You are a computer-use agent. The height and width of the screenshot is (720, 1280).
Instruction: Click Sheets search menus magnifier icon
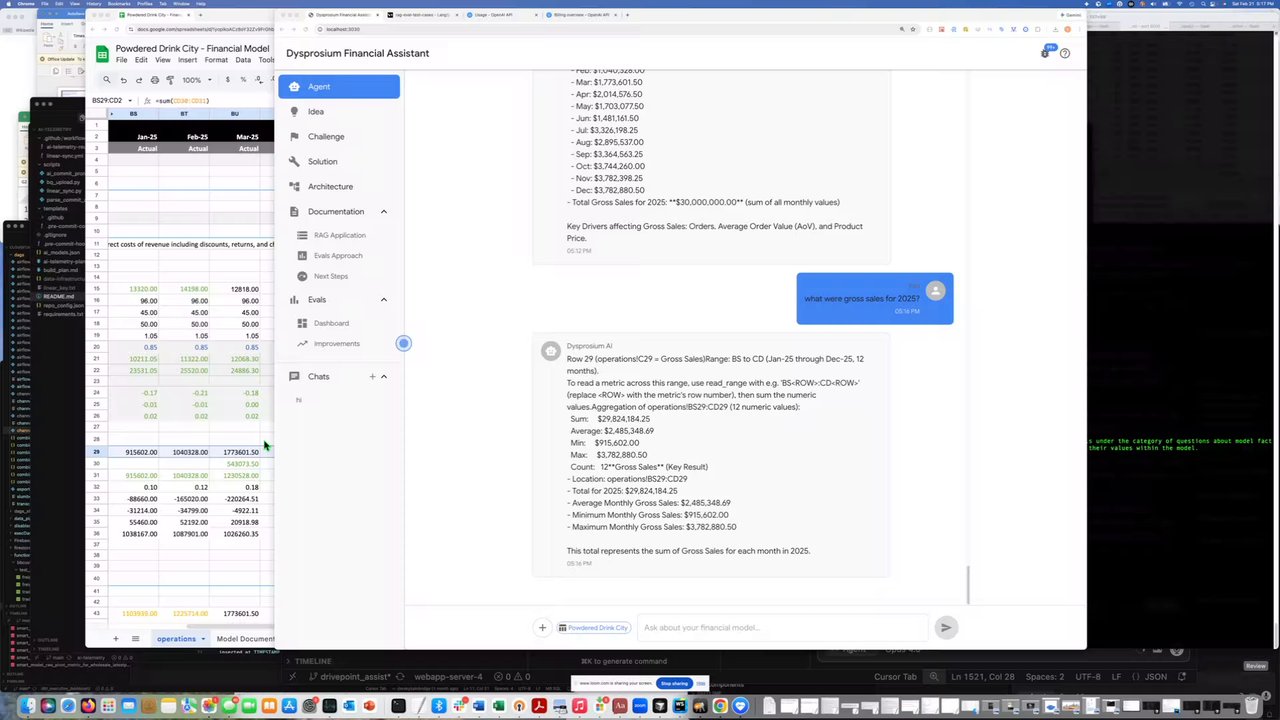(x=106, y=80)
